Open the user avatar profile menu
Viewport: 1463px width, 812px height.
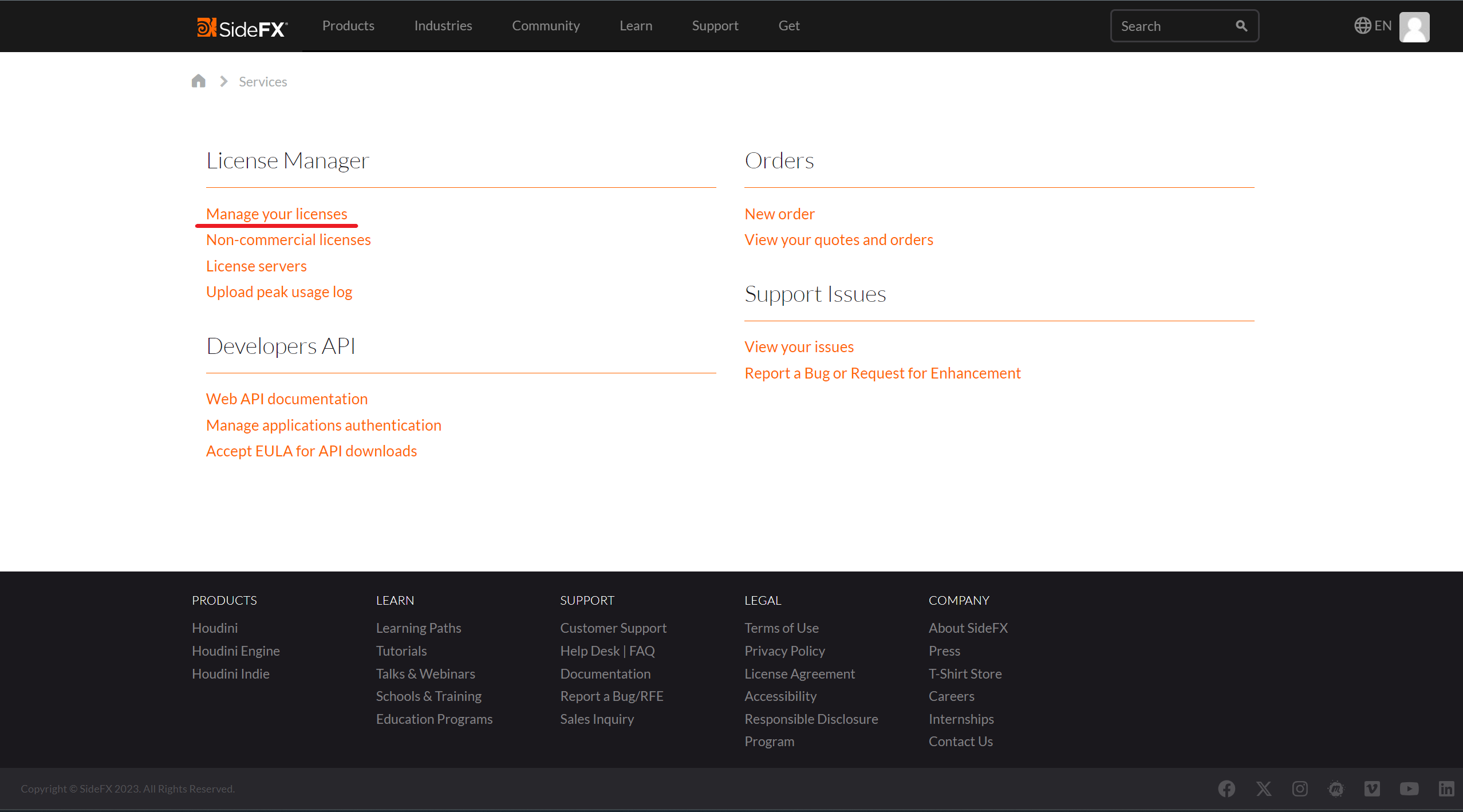tap(1414, 27)
